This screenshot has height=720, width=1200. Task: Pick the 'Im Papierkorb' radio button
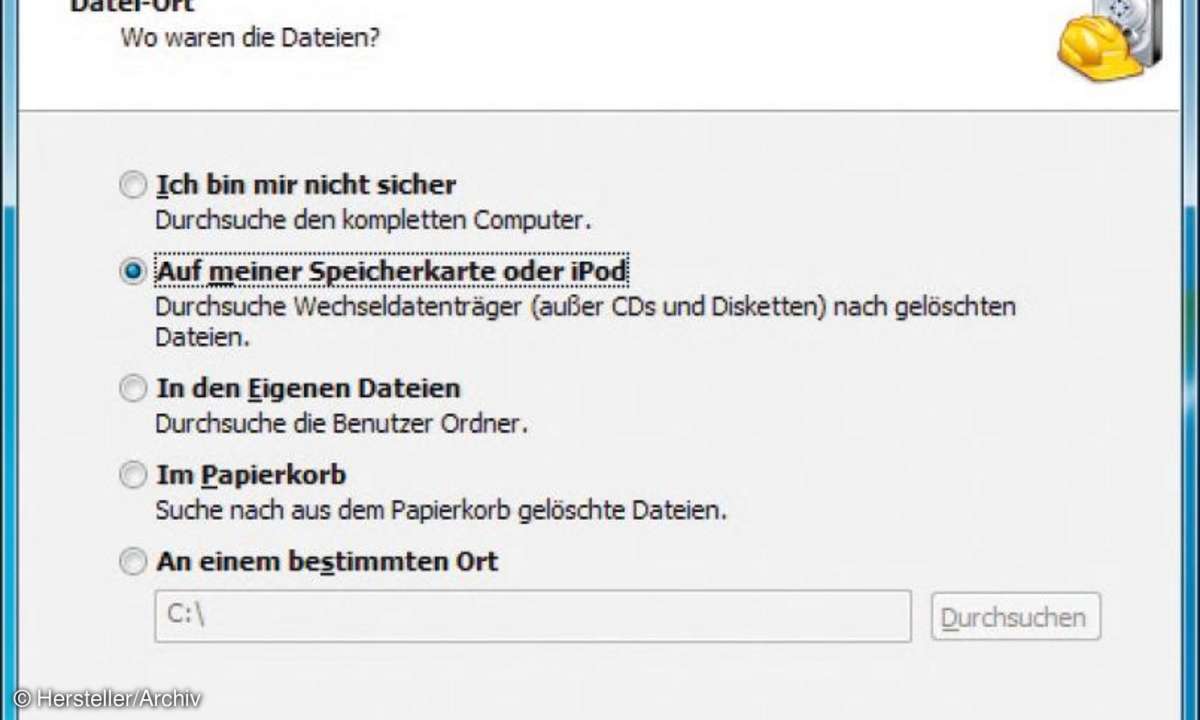[x=133, y=475]
